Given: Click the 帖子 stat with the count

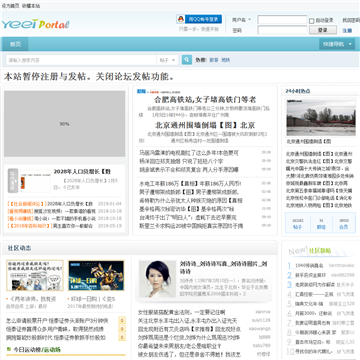Looking at the screenshot, I should (x=297, y=224).
